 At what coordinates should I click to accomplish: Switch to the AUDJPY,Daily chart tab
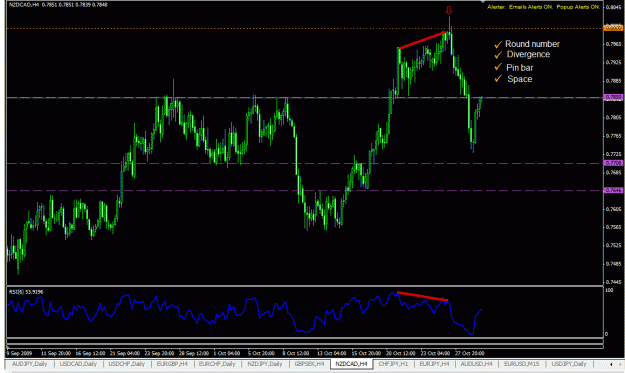click(29, 364)
